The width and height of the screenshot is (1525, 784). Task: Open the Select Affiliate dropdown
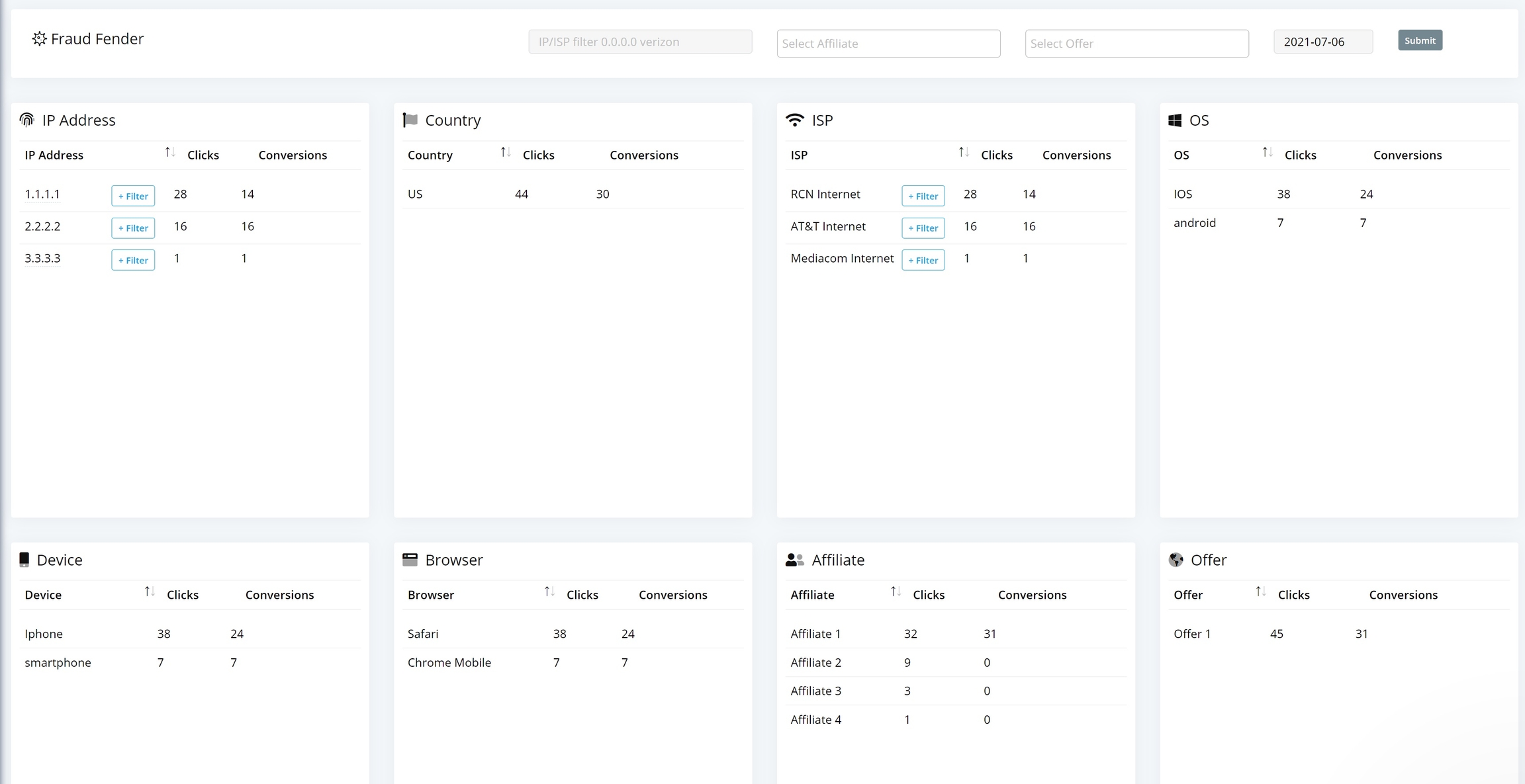888,44
